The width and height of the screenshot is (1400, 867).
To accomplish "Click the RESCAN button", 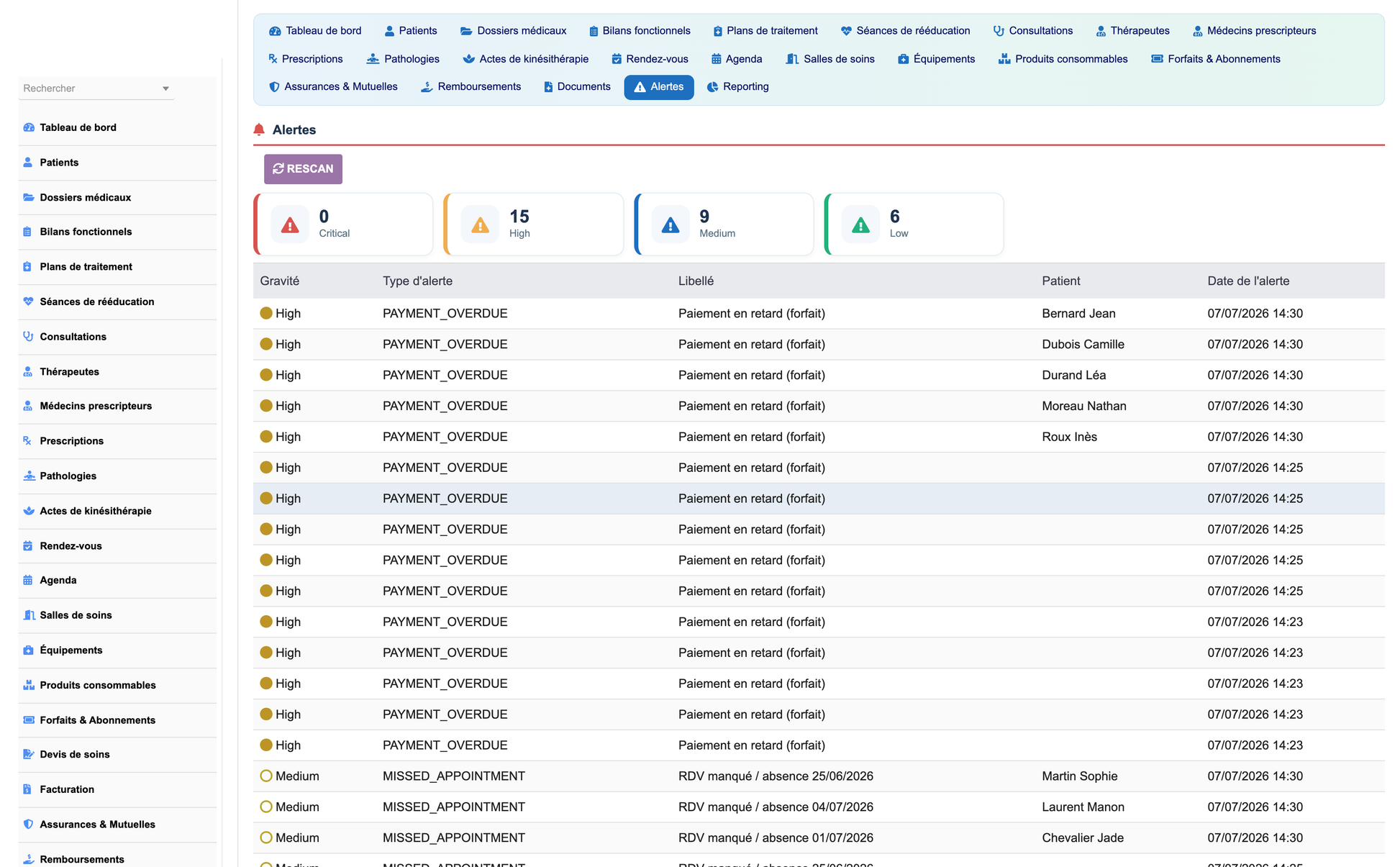I will [303, 169].
